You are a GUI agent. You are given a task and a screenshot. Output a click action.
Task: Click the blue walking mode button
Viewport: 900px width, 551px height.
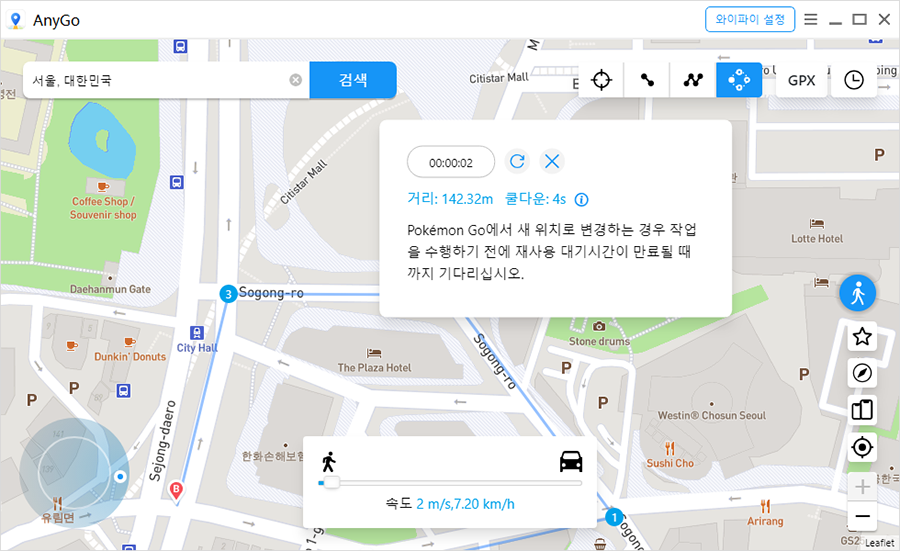(x=857, y=292)
